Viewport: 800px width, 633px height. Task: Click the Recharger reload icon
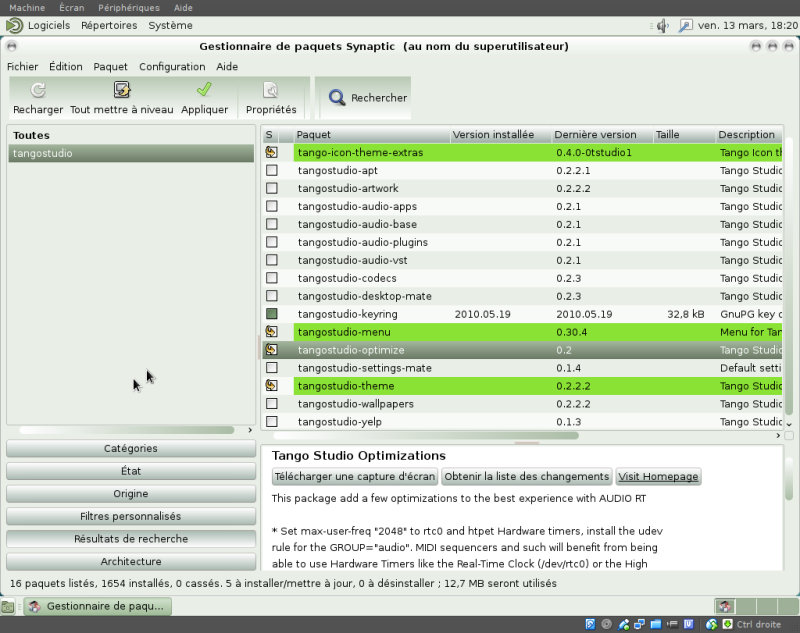[38, 90]
